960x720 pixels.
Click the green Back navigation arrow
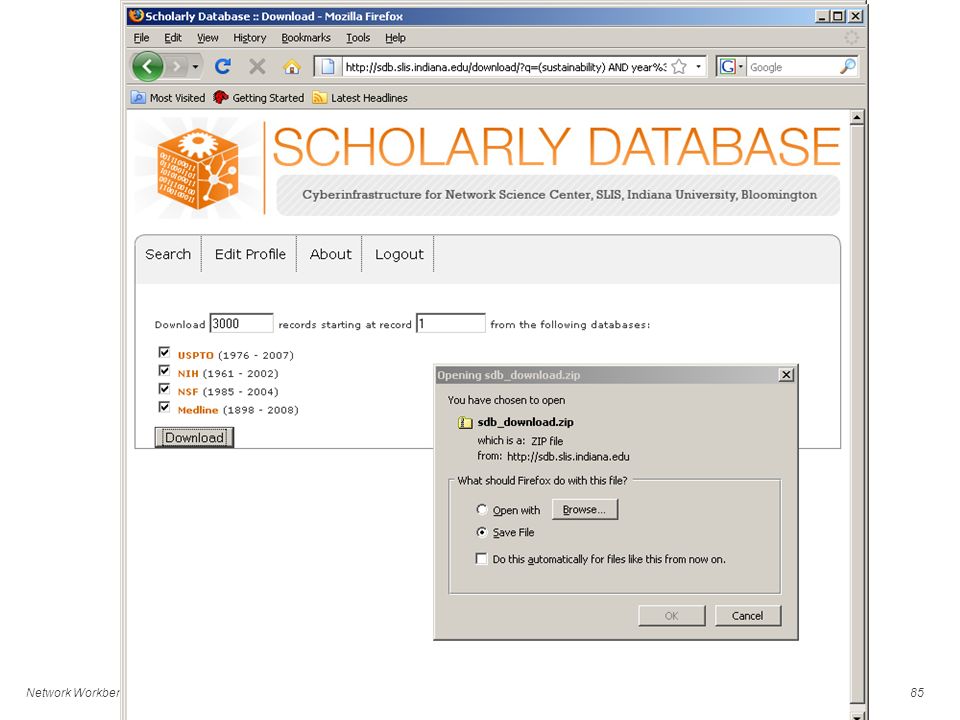coord(148,66)
